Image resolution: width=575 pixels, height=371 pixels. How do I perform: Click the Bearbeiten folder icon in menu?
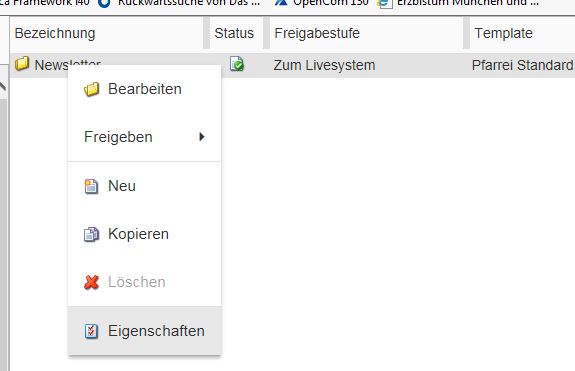pos(91,89)
